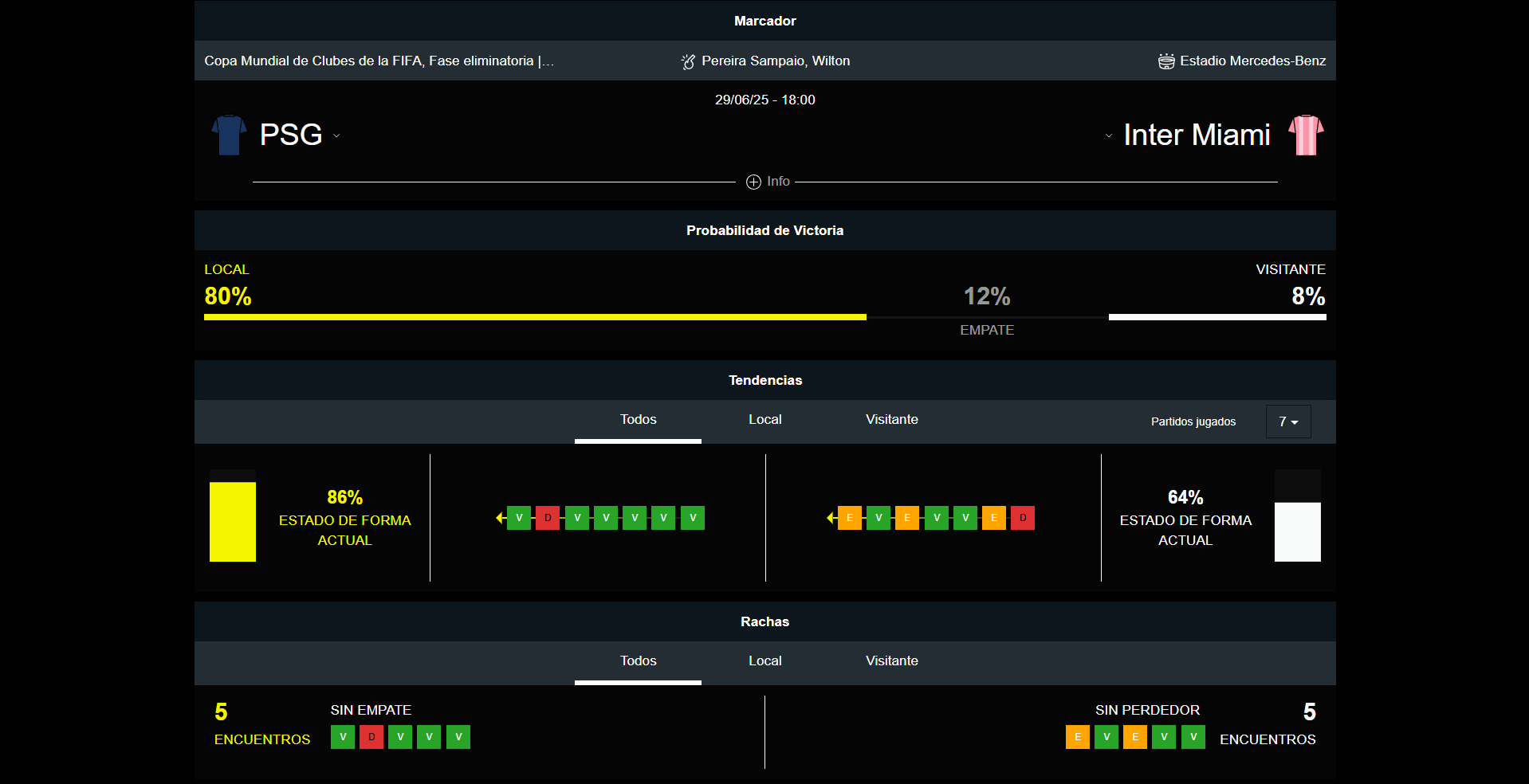Select the Local tab in Tendencias

764,420
